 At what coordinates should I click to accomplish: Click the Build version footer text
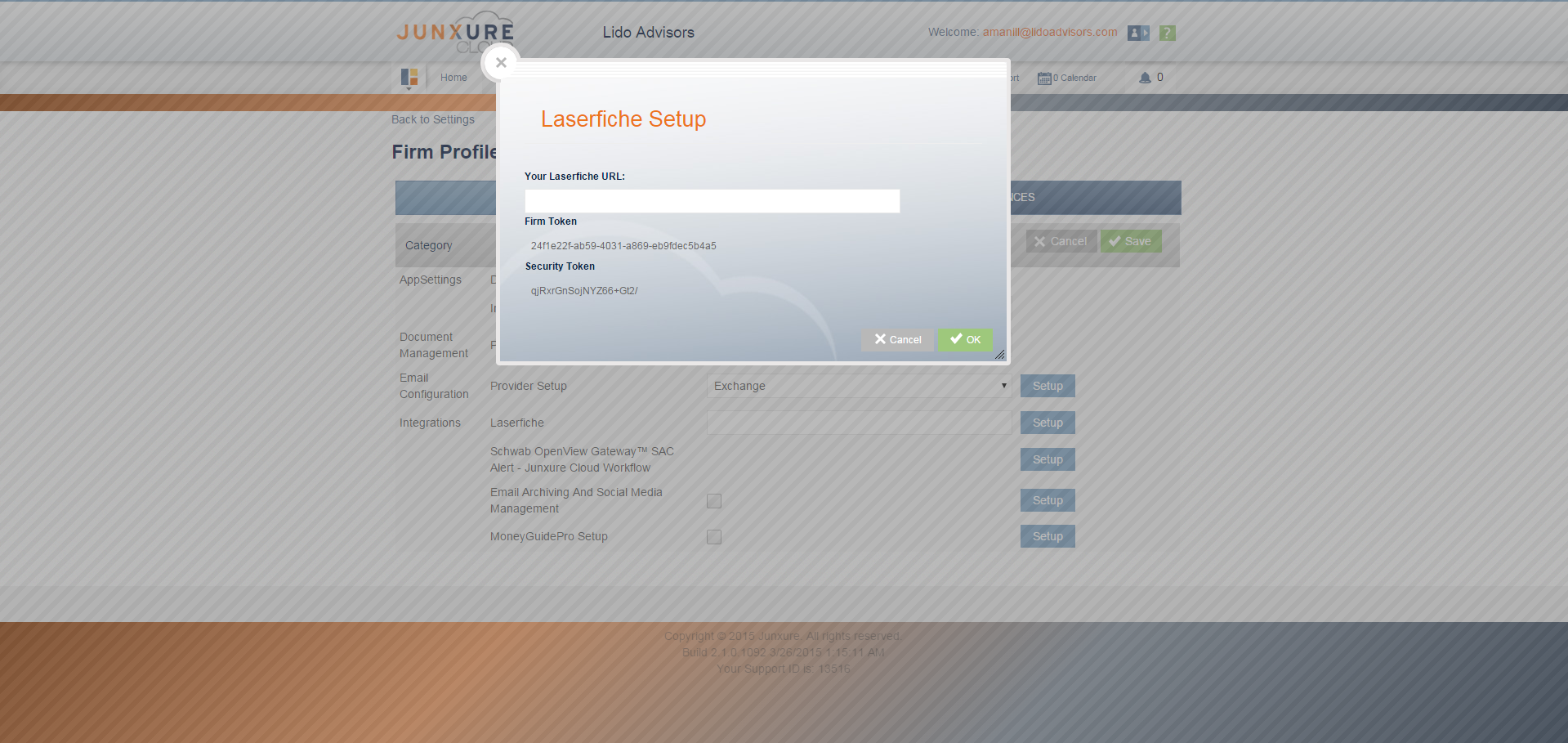point(784,652)
